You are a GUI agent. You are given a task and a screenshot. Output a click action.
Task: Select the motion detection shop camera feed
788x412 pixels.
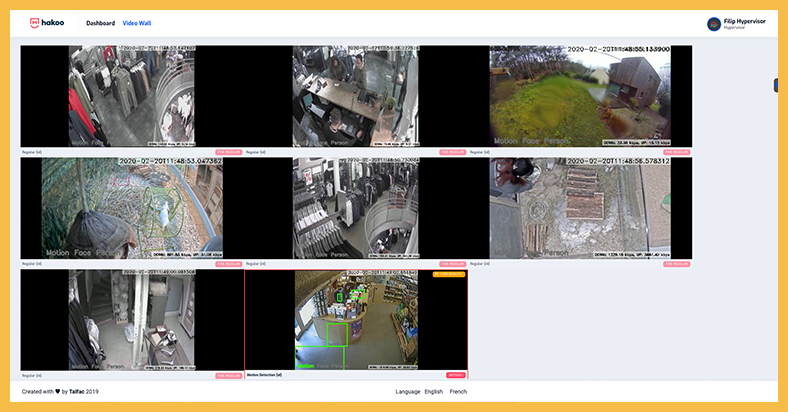[355, 320]
